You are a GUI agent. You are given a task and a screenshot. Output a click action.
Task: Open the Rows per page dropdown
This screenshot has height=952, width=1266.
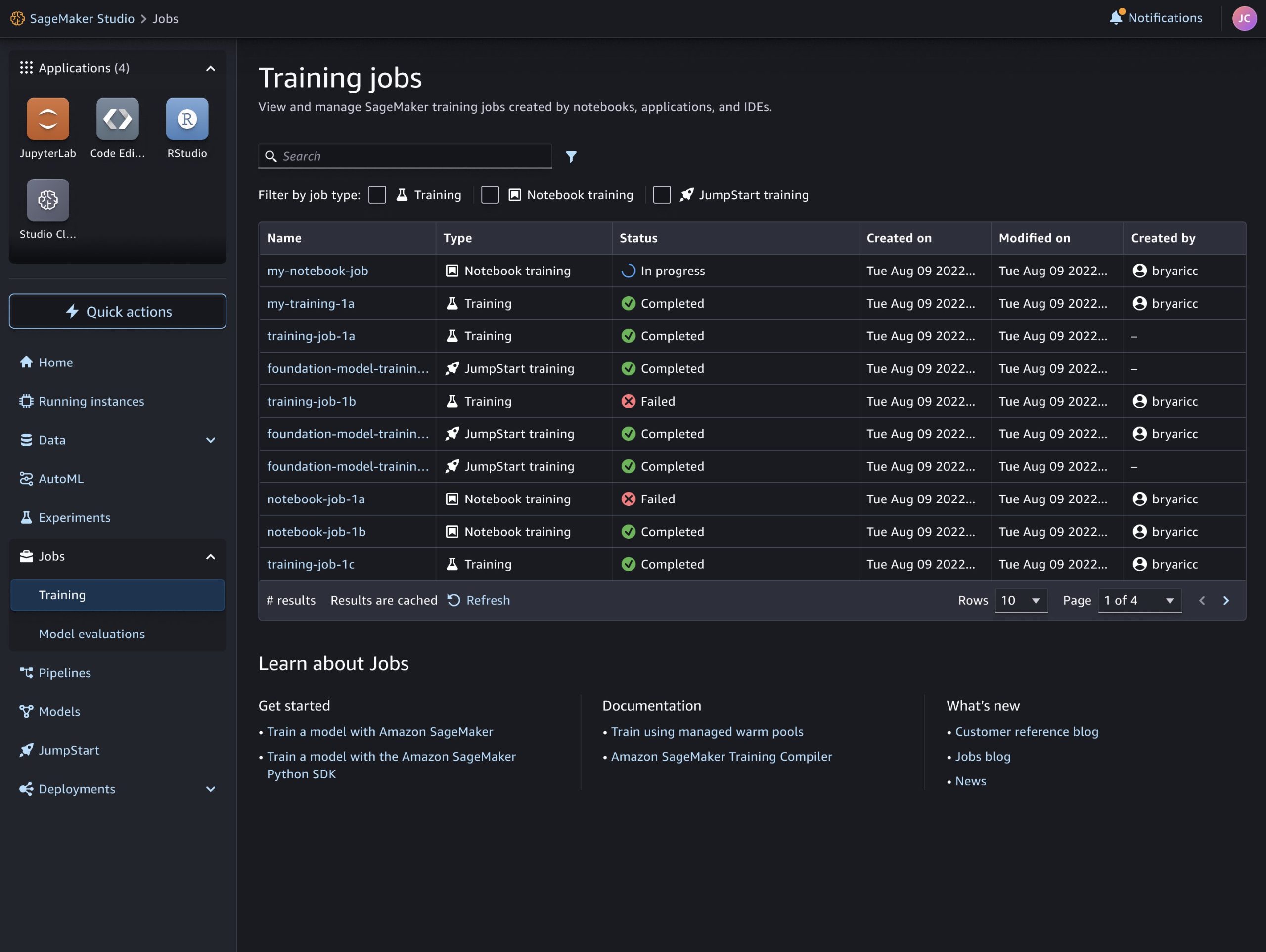coord(1021,600)
